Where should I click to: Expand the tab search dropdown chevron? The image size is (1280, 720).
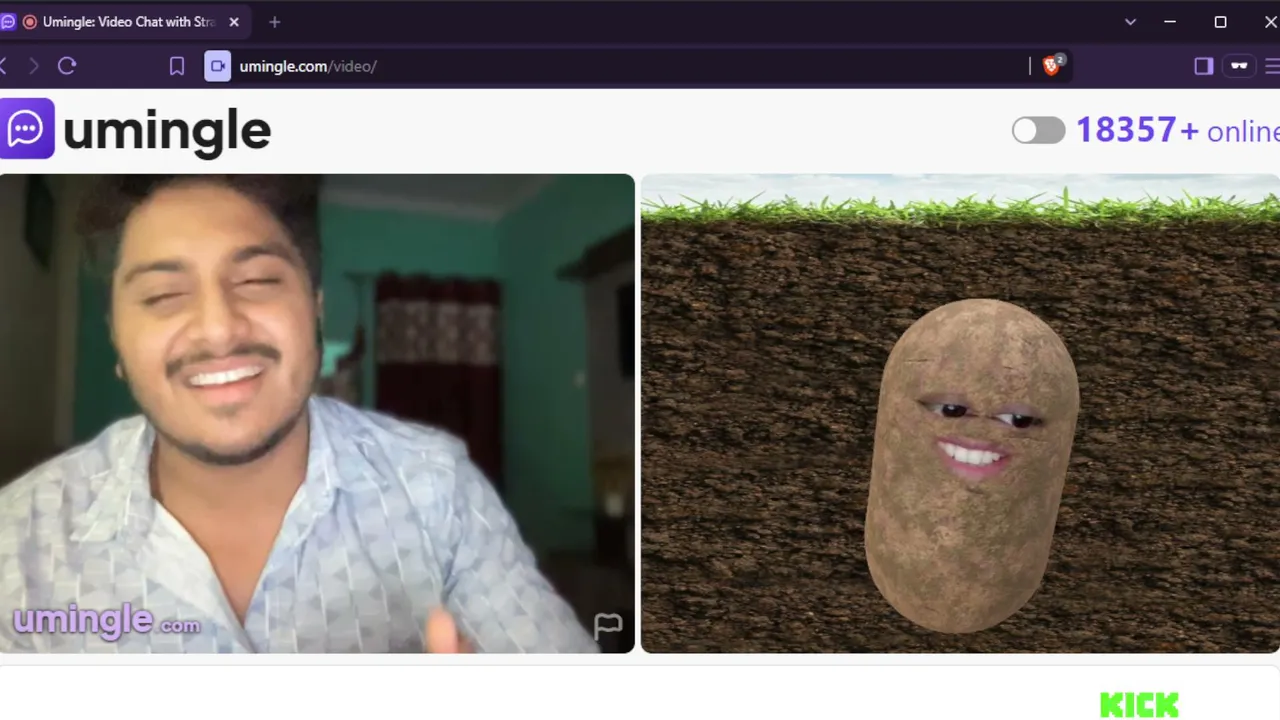pyautogui.click(x=1130, y=21)
